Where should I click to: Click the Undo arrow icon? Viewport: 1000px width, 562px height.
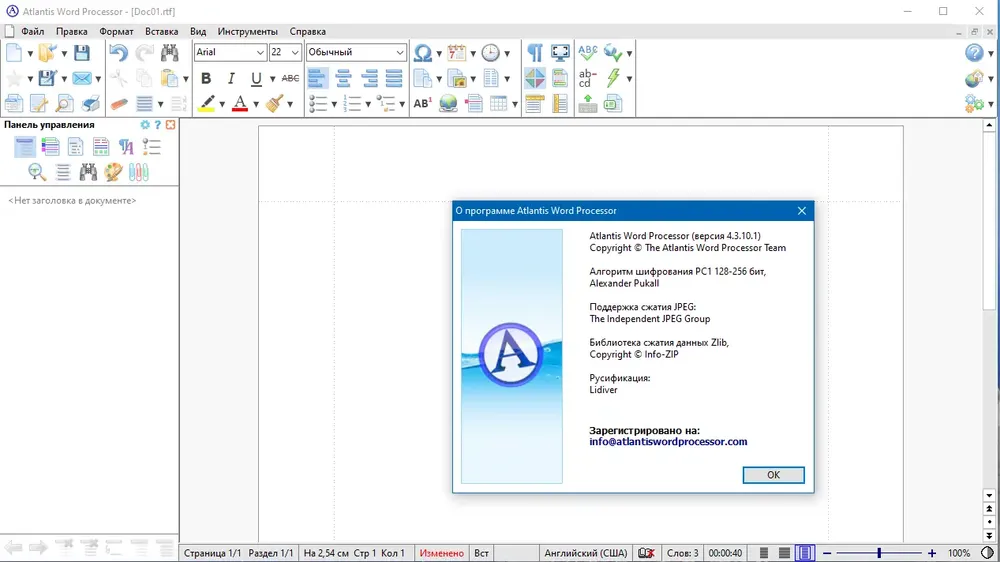[118, 53]
